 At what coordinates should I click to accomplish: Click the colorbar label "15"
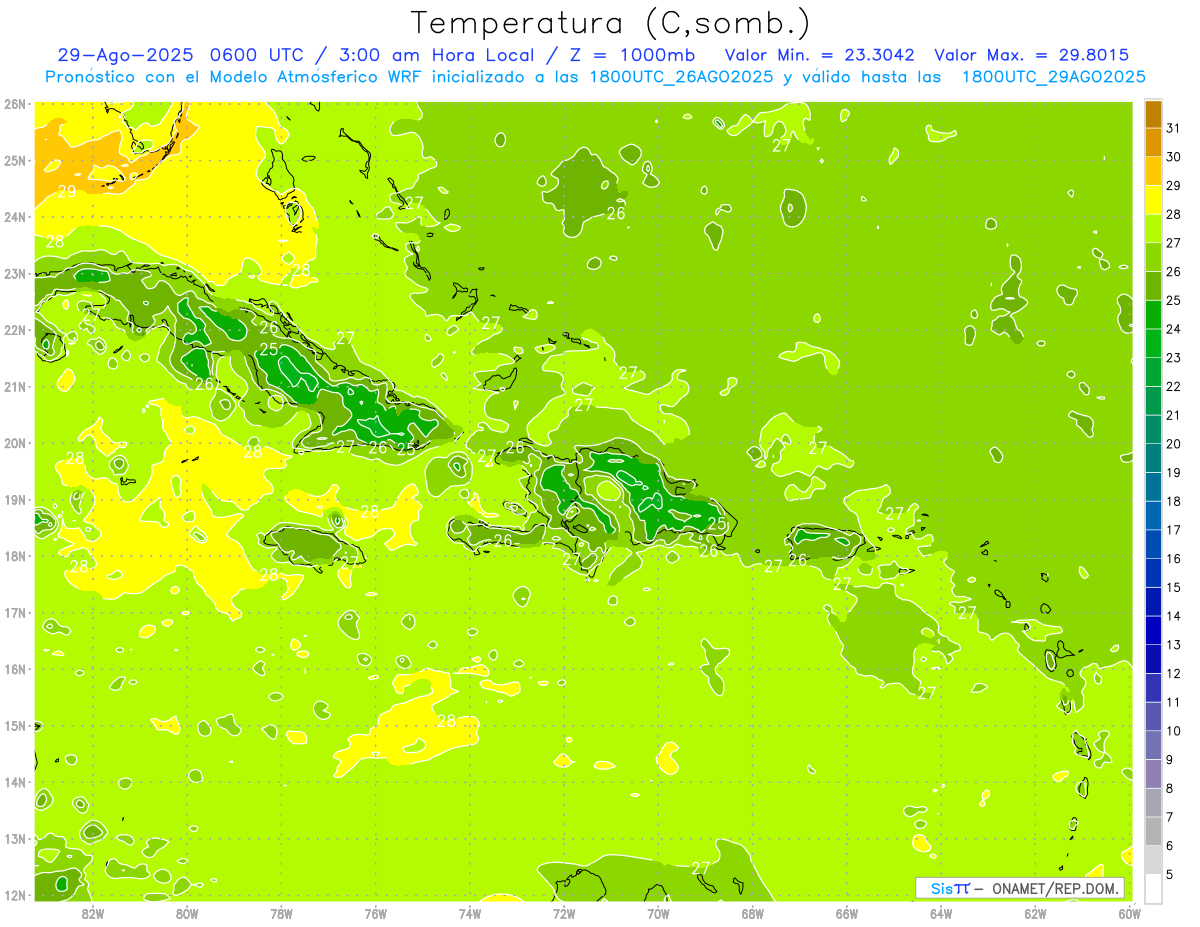1174,587
